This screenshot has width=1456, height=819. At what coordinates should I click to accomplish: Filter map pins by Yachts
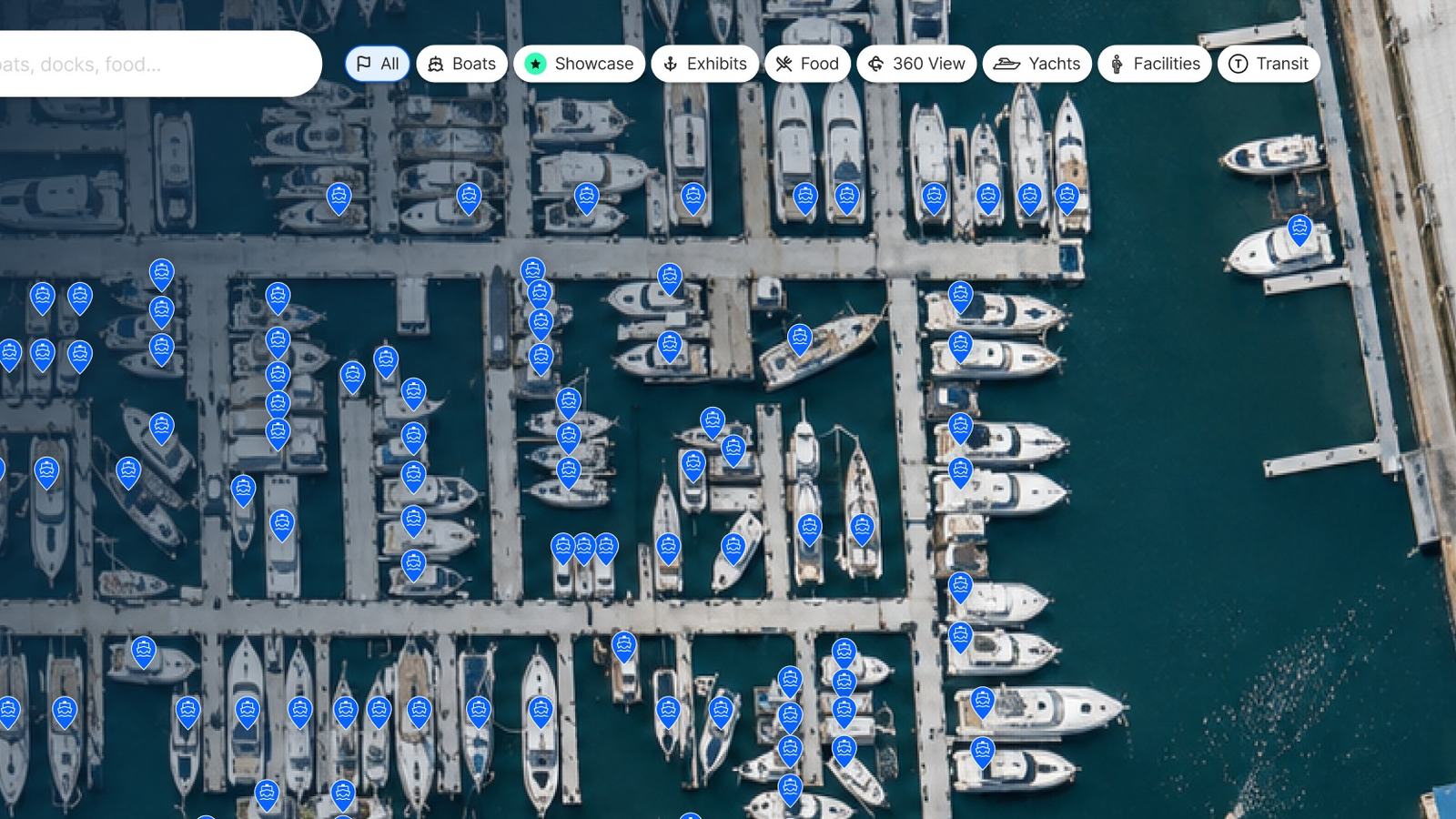pyautogui.click(x=1036, y=64)
